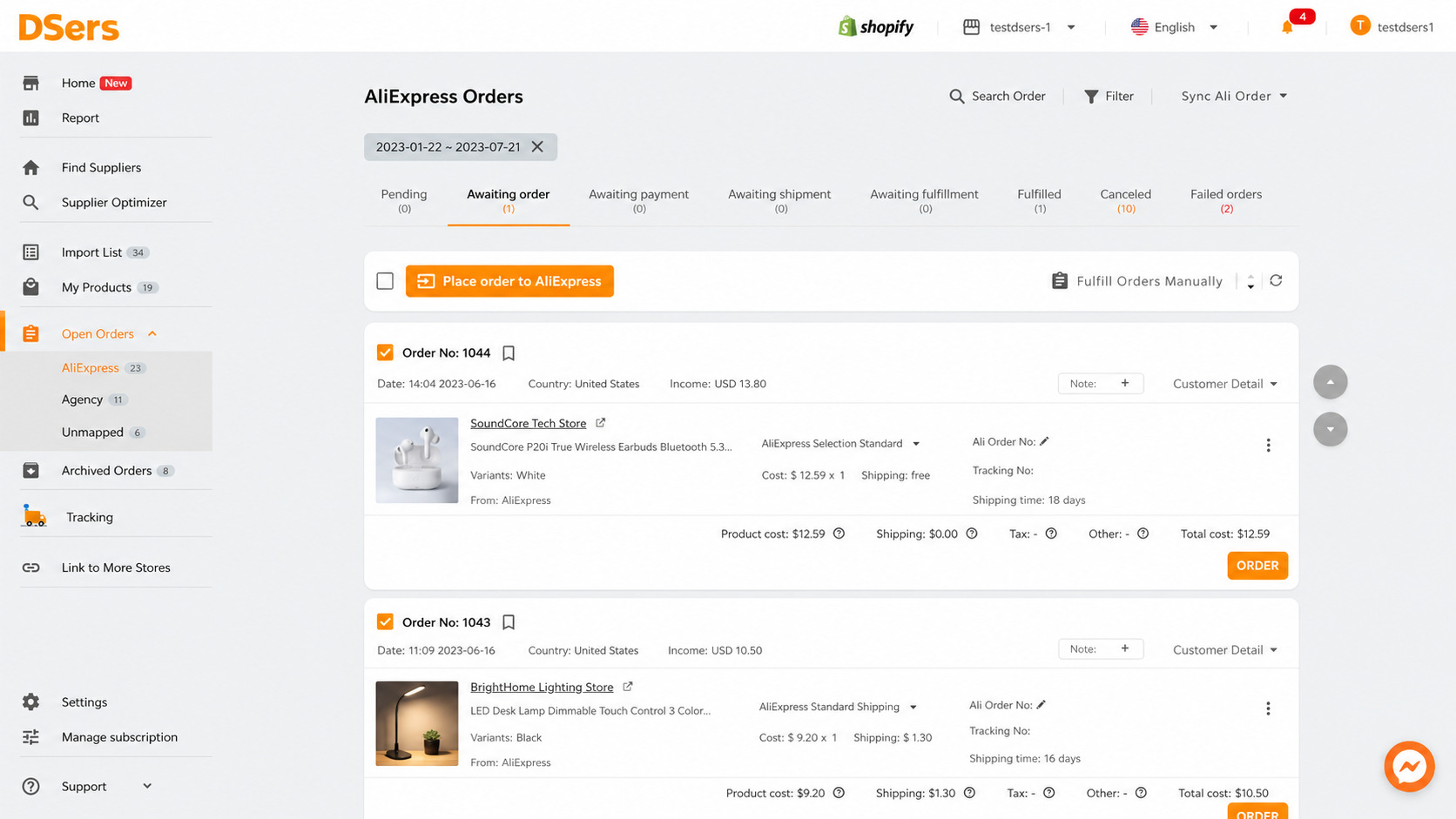This screenshot has height=819, width=1456.
Task: Click the earbuds product thumbnail
Action: 416,460
